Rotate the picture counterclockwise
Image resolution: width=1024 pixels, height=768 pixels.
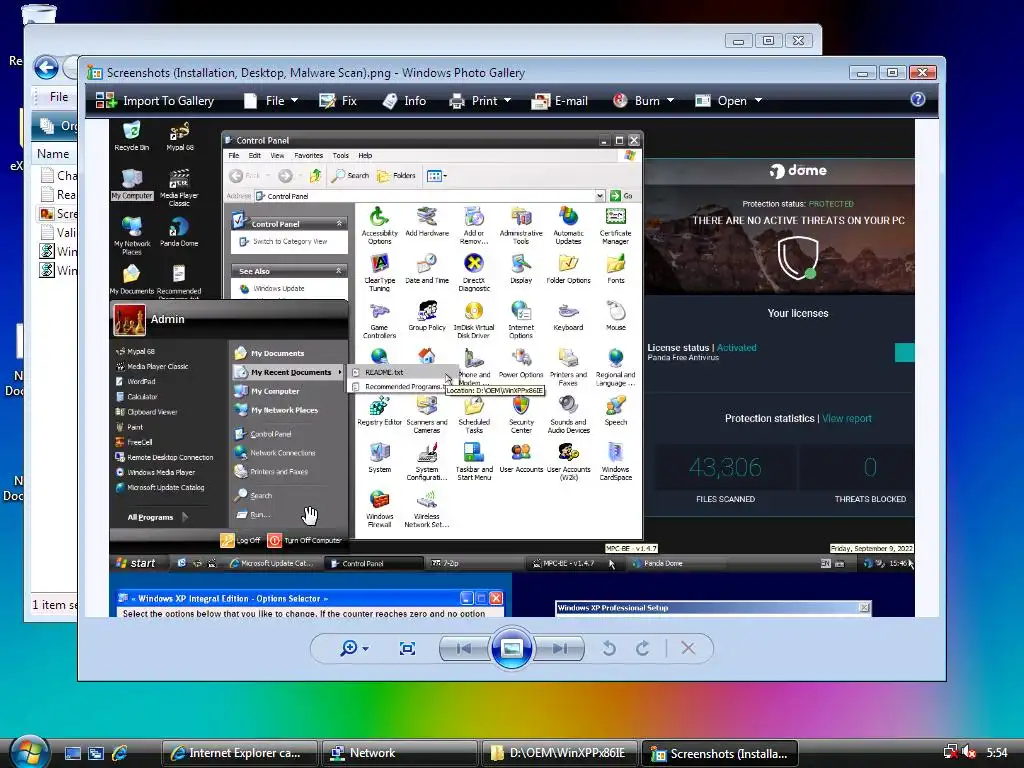click(x=609, y=648)
